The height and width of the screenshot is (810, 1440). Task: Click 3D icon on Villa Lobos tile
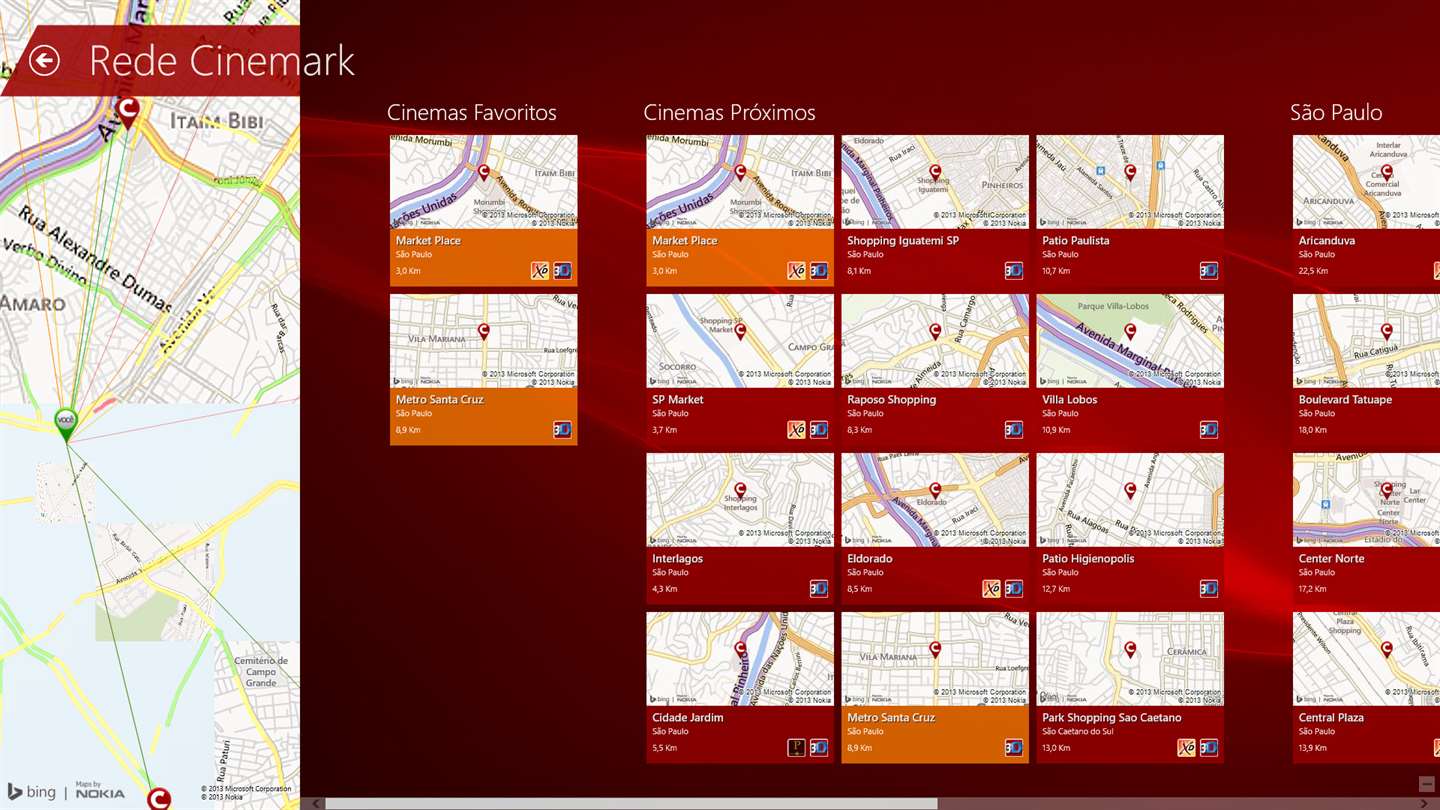click(x=1209, y=430)
